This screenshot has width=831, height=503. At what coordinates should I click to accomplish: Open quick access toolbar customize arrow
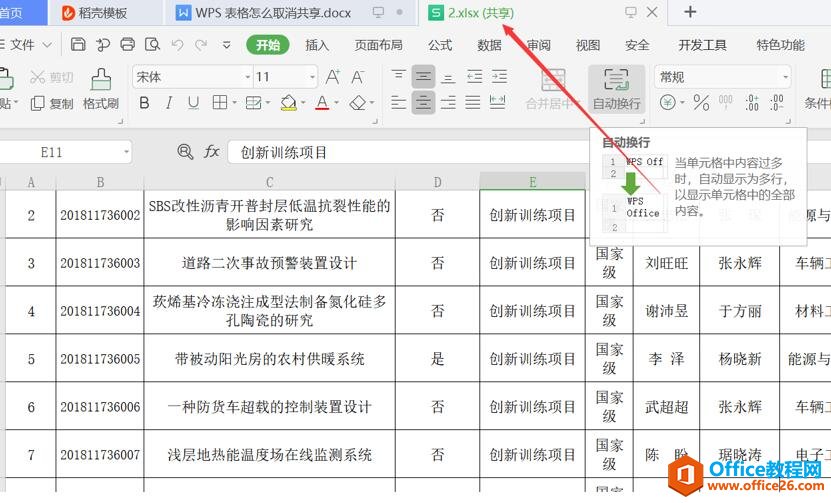[x=226, y=45]
